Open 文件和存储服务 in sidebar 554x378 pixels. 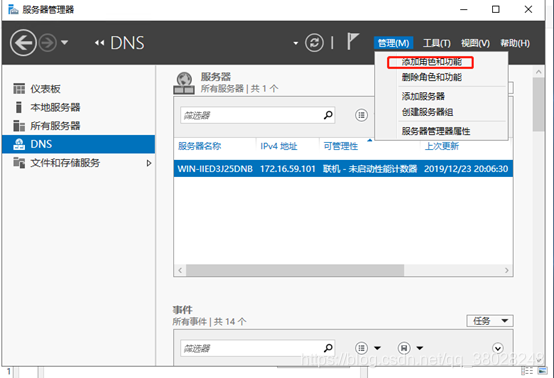click(65, 163)
